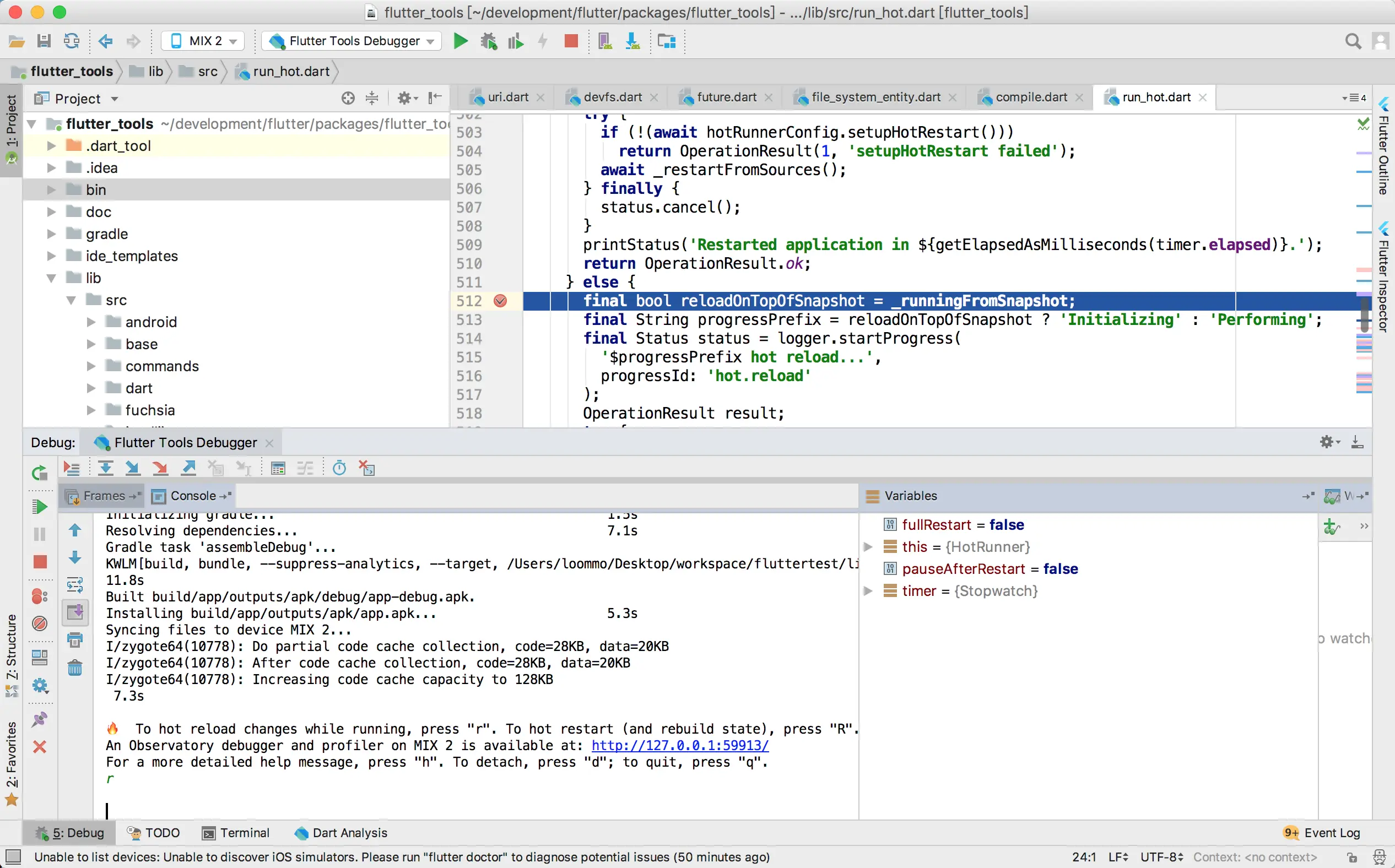Switch to the compile.dart editor tab

(1031, 97)
